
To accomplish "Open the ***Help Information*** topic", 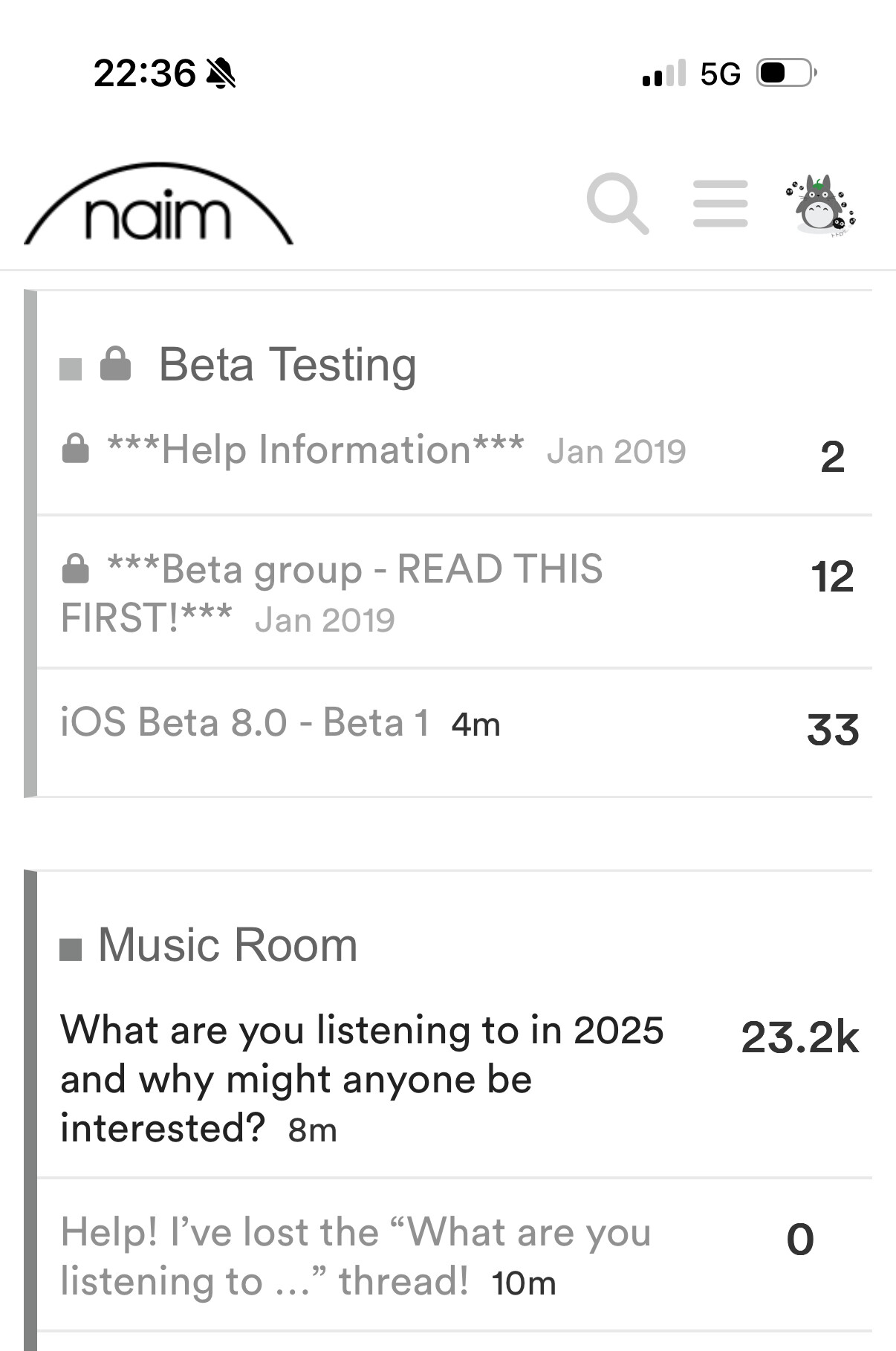I will point(316,450).
